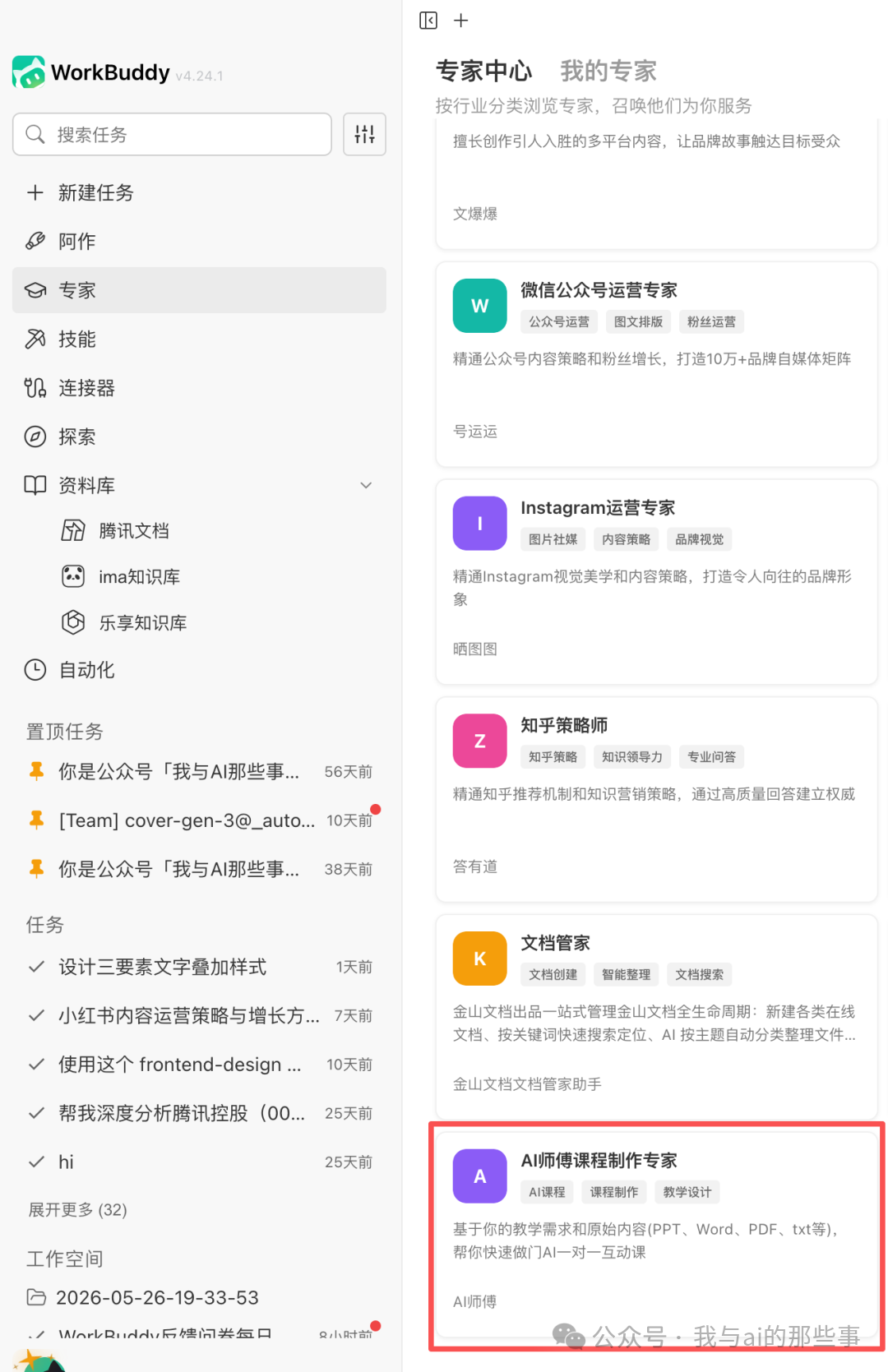
Task: Click folder icon of 2026-05-26-19-33-53
Action: [36, 1297]
